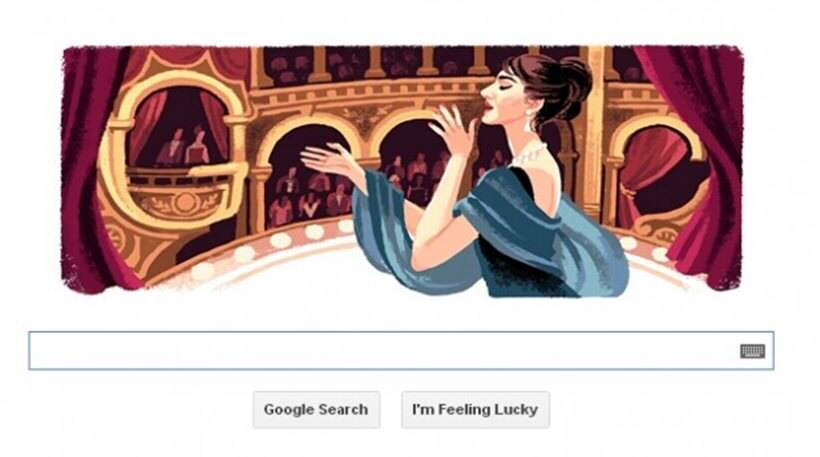Click the I'm Feeling Lucky button
820x457 pixels.
pos(475,409)
